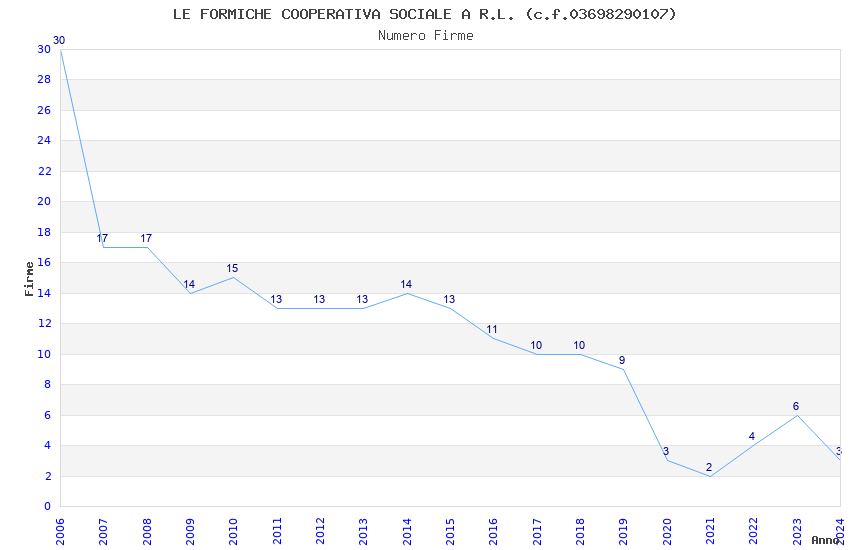Click the y-axis tick label 4
Screen dimensions: 850x550
pyautogui.click(x=47, y=445)
